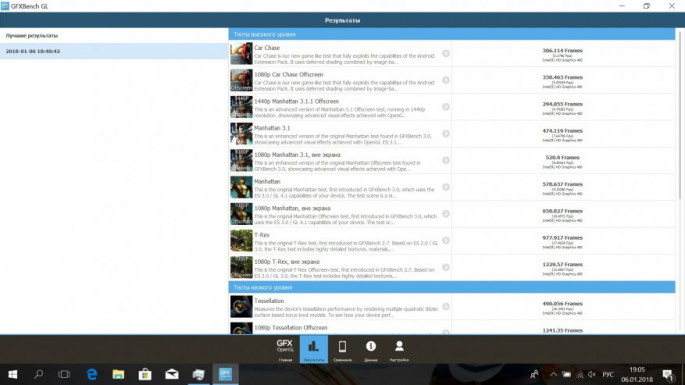The image size is (685, 385).
Task: Click the 474.119 Frames result
Action: pyautogui.click(x=562, y=131)
